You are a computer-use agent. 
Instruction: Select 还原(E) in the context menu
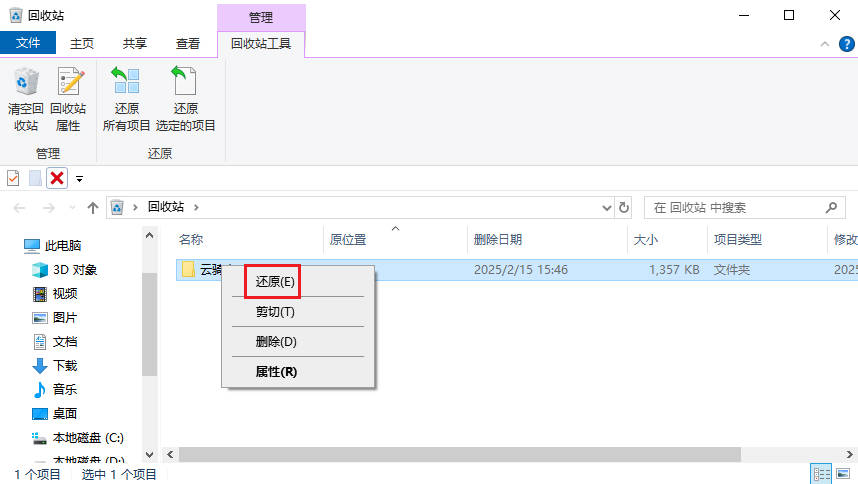point(274,282)
